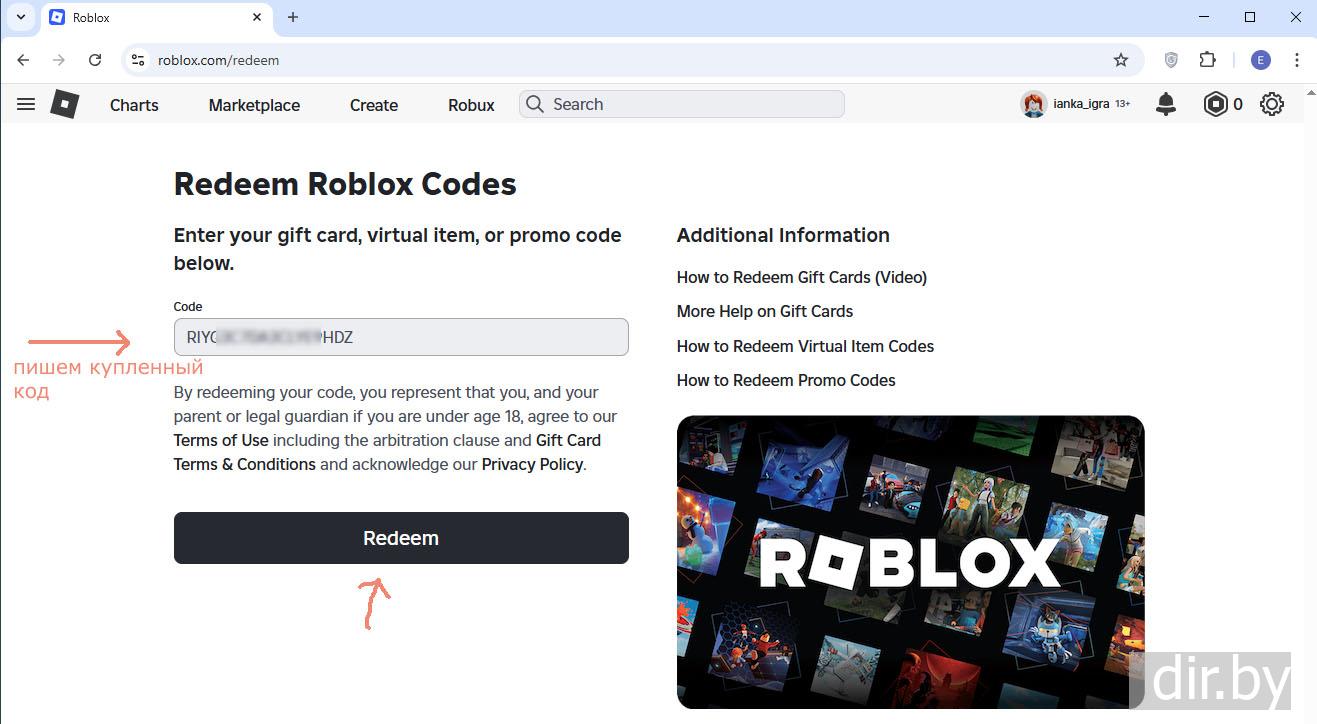Click the ianka_igra avatar picture
Viewport: 1317px width, 724px height.
[x=1033, y=104]
